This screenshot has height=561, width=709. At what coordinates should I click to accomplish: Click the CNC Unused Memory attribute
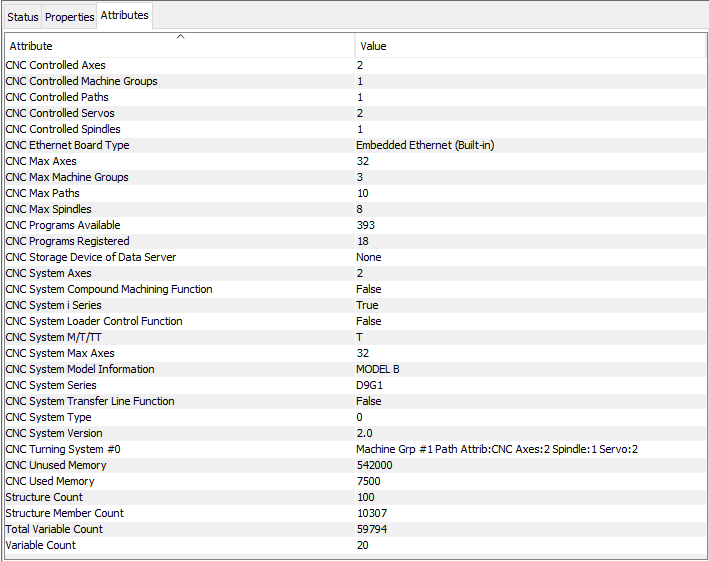[x=58, y=465]
